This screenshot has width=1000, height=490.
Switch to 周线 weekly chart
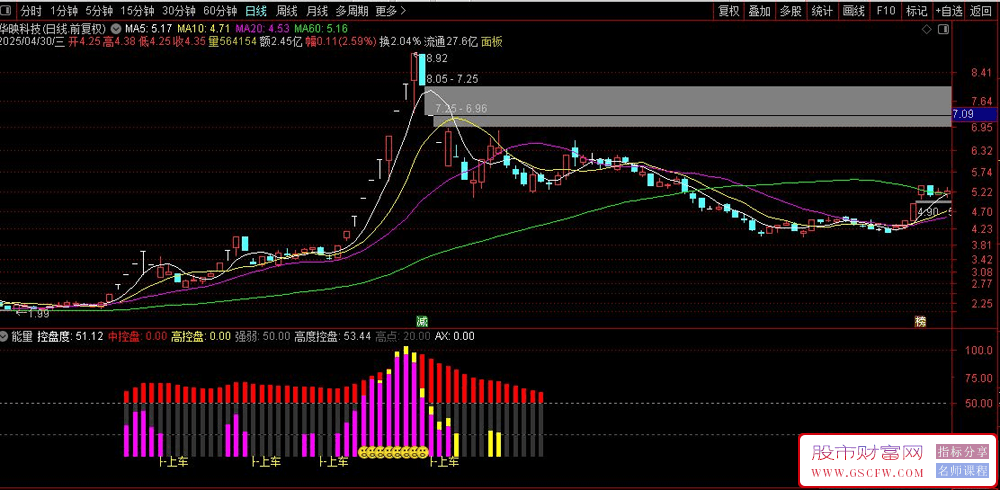[x=286, y=10]
